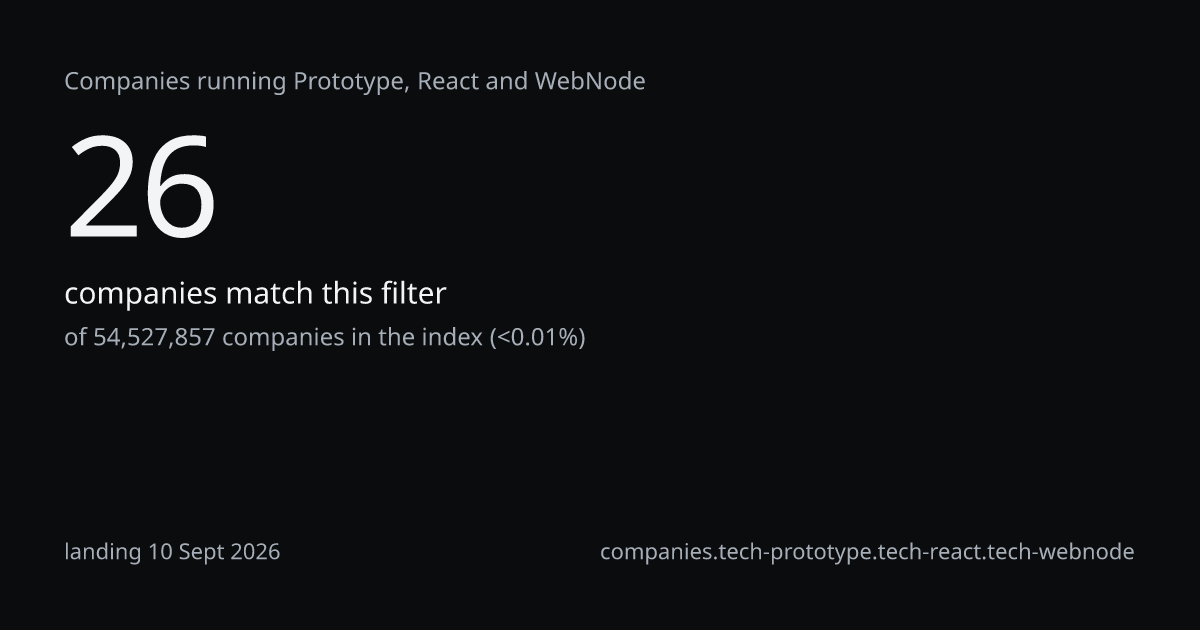This screenshot has height=630, width=1200.
Task: Click the large number 26
Action: coord(141,188)
